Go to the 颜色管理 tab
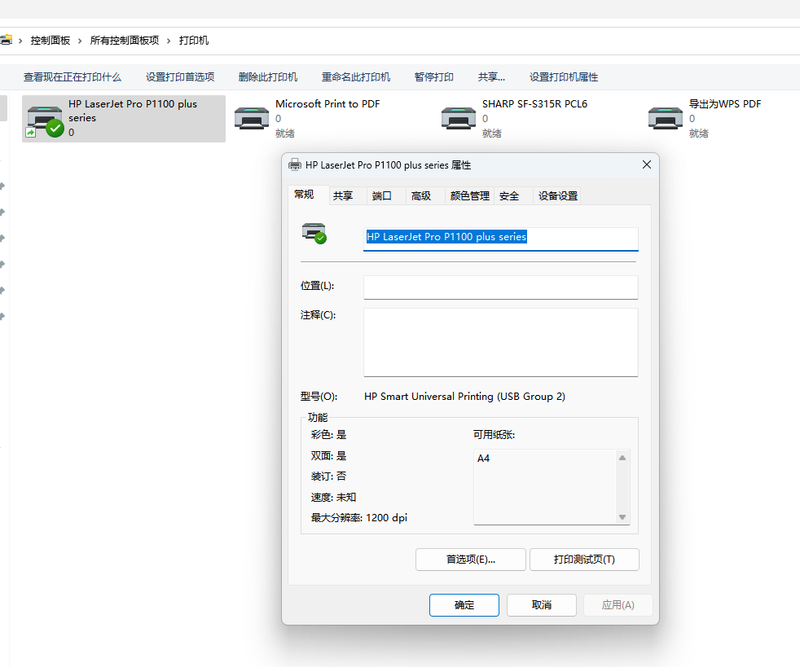The width and height of the screenshot is (800, 667). (x=469, y=196)
